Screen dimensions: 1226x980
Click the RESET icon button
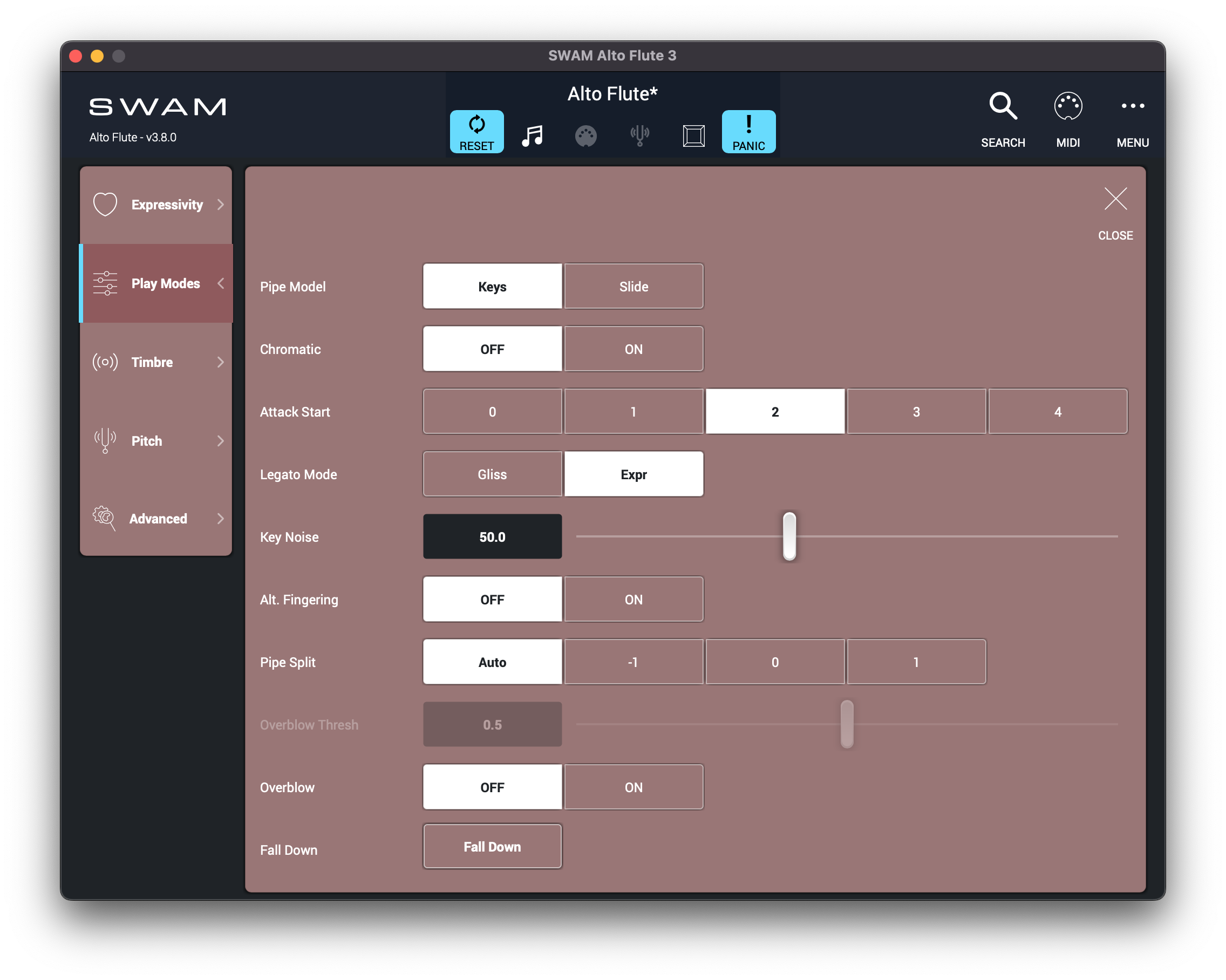point(476,131)
